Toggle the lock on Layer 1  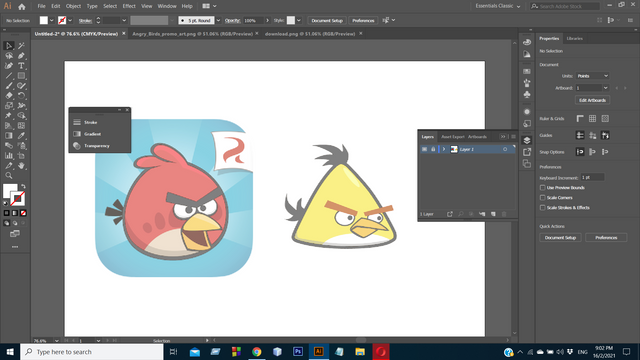(433, 149)
